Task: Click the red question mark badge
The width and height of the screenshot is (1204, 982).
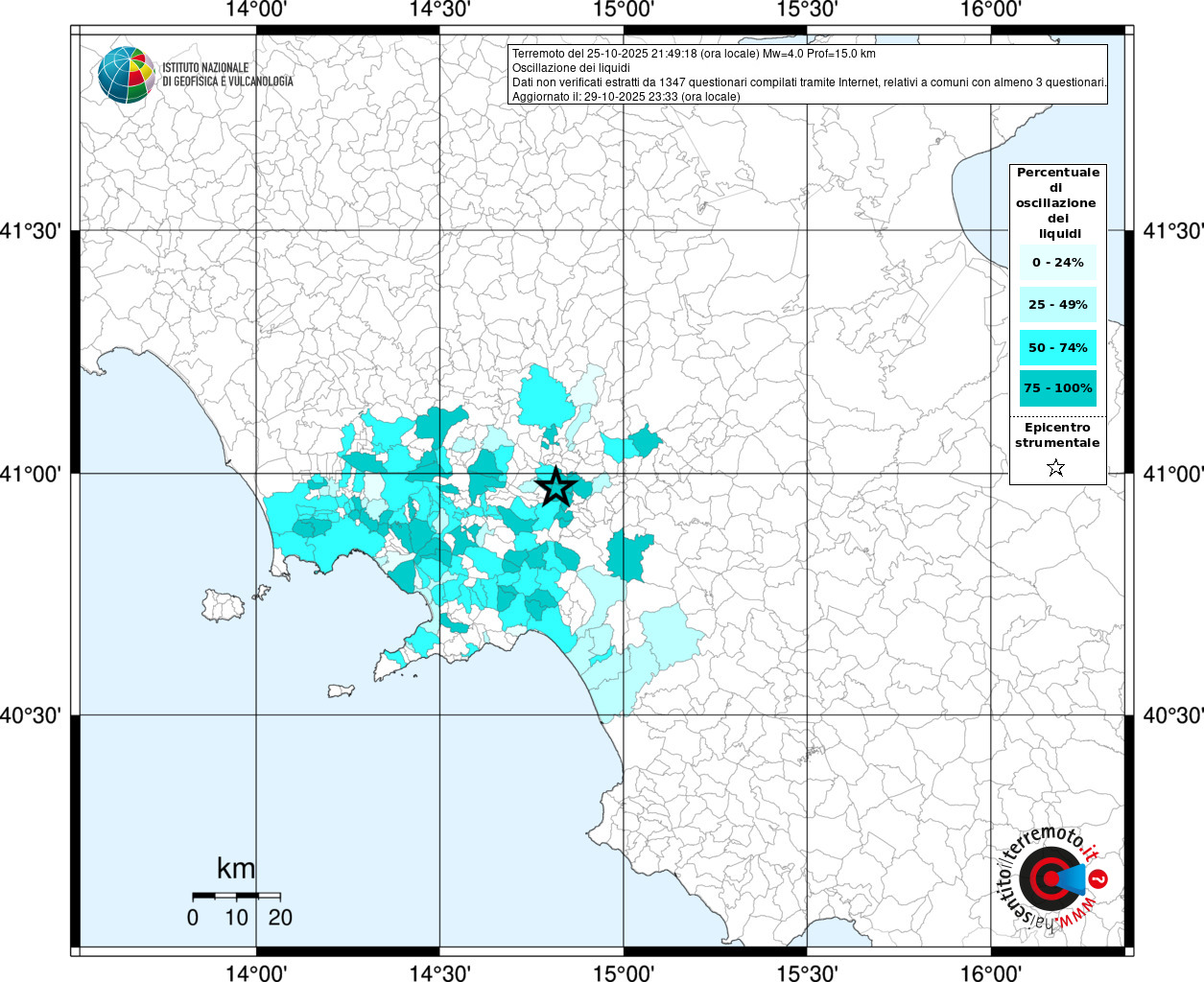Action: click(1100, 877)
